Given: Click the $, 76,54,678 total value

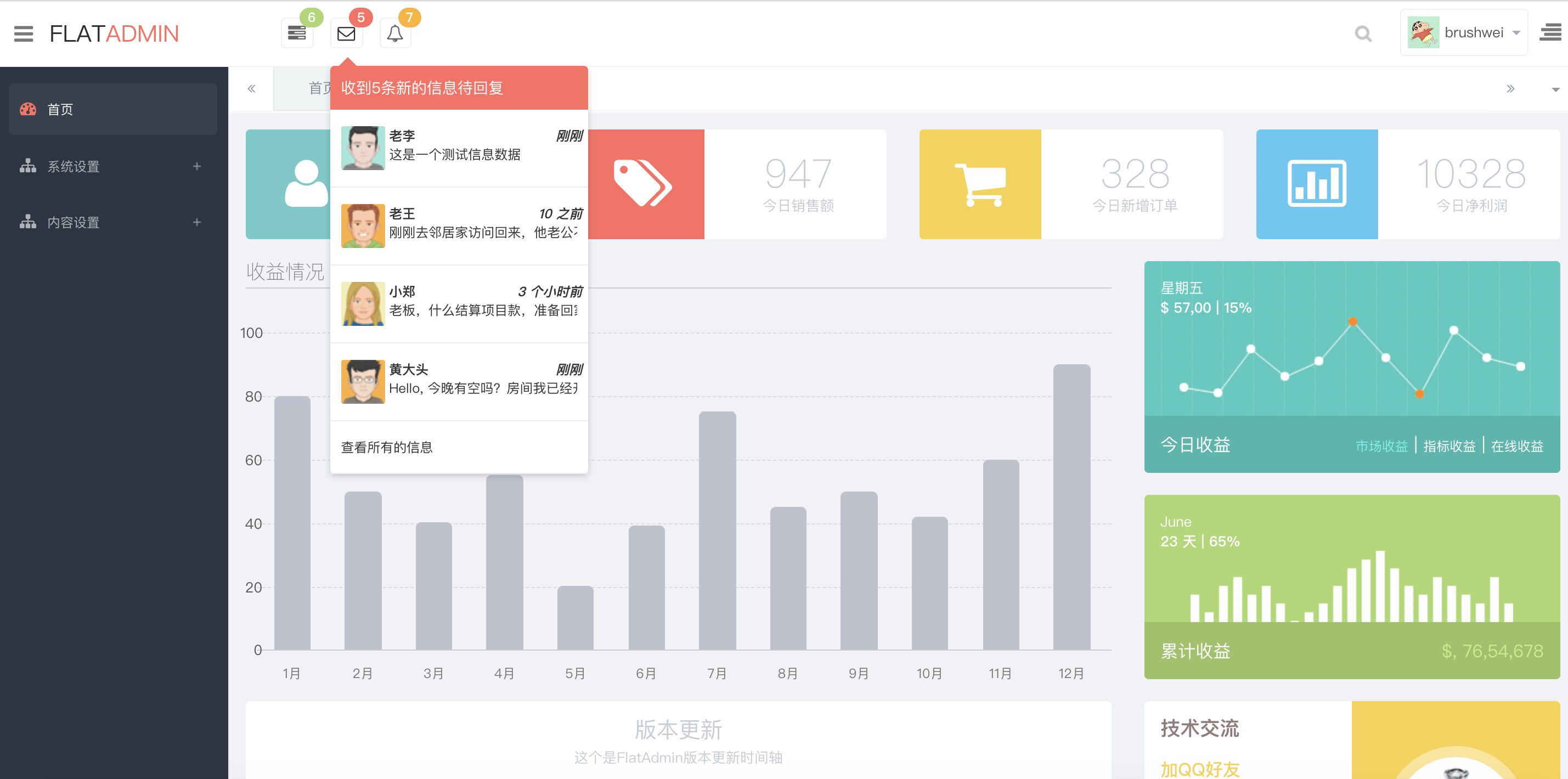Looking at the screenshot, I should click(1492, 651).
